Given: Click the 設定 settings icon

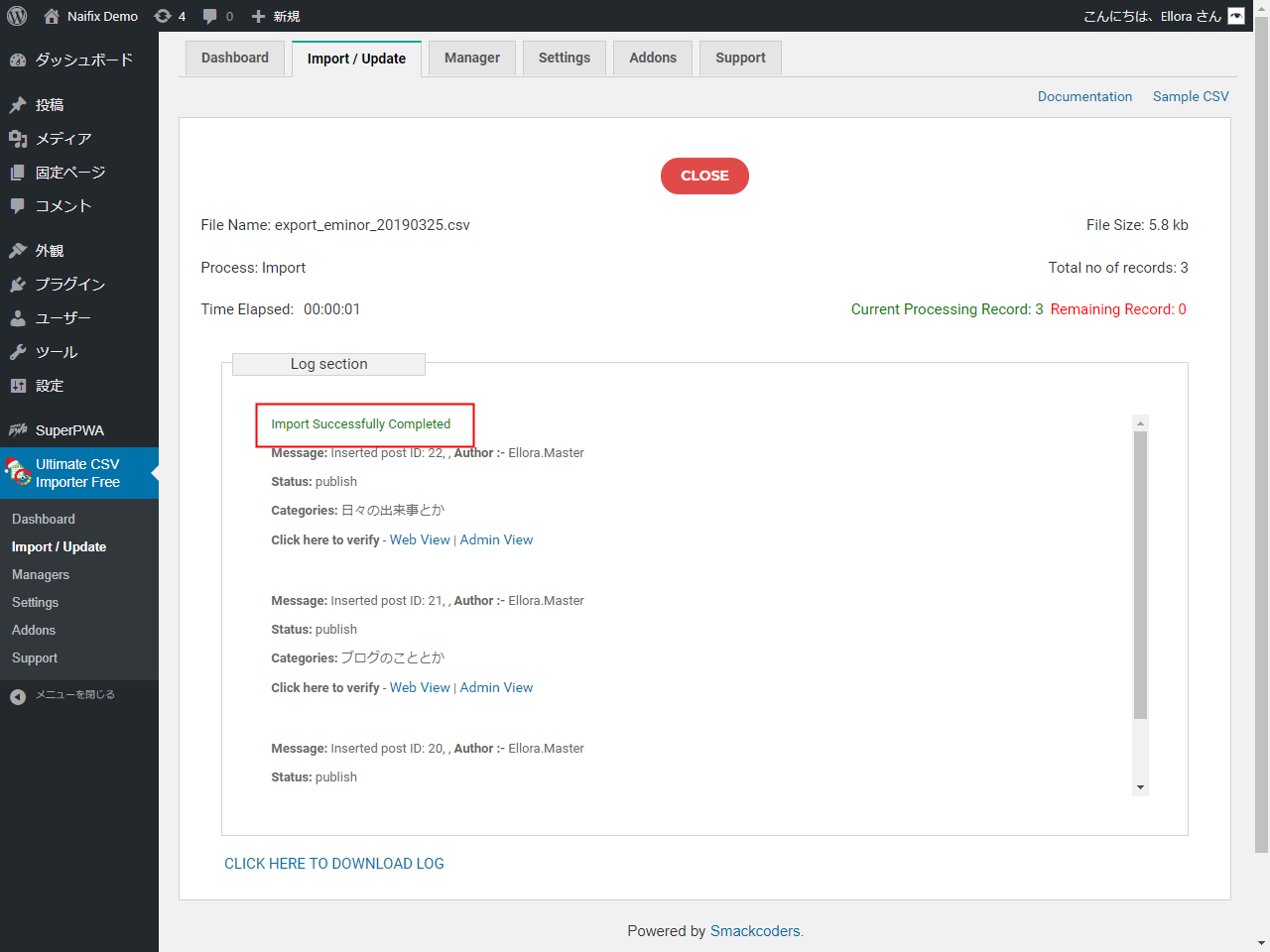Looking at the screenshot, I should click(18, 386).
